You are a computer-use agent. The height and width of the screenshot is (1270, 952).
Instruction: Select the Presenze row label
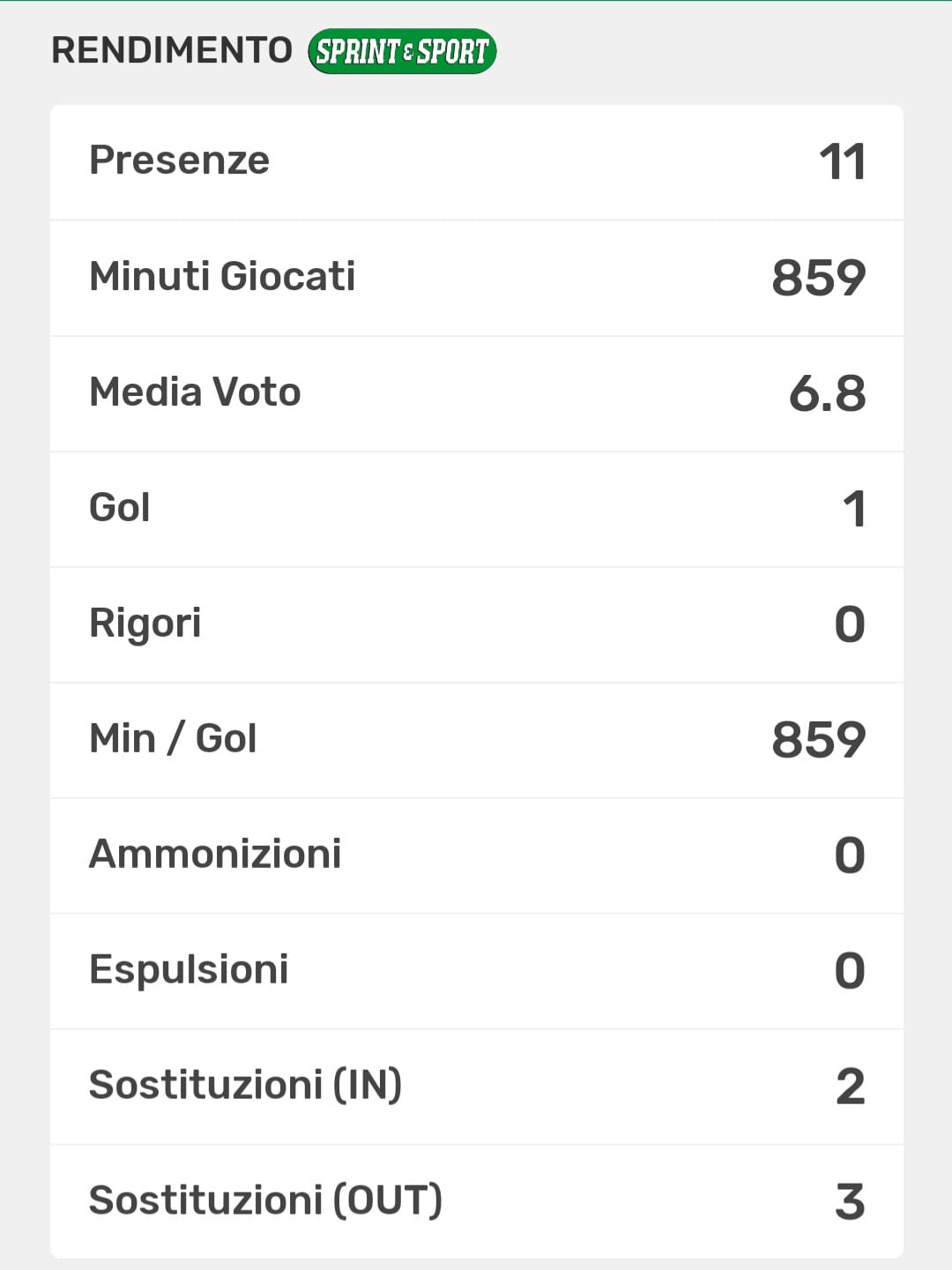[179, 161]
